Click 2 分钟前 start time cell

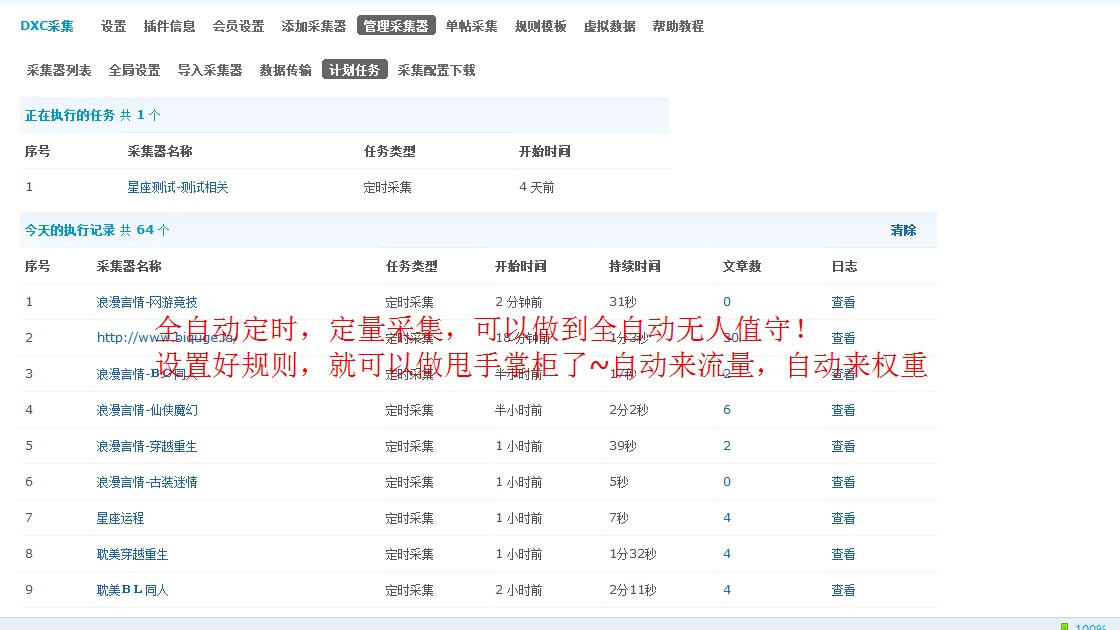[519, 302]
